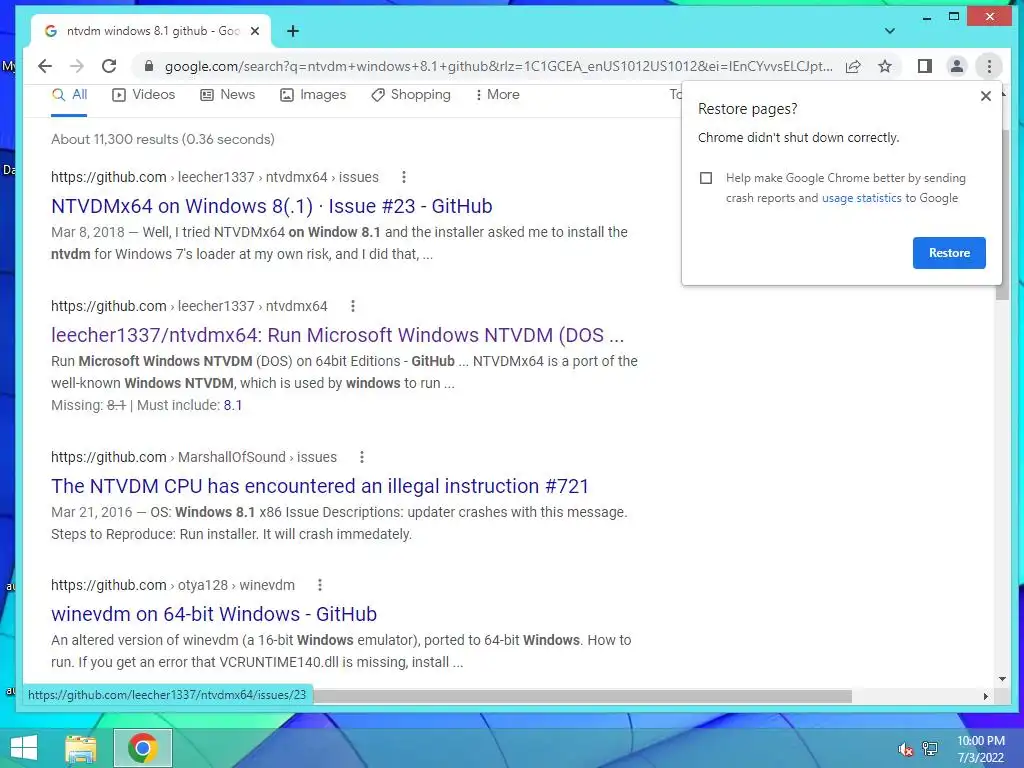This screenshot has width=1024, height=768.
Task: Open leecher1337/ntvdmx64 Run Microsoft Windows NTVDM link
Action: click(338, 335)
